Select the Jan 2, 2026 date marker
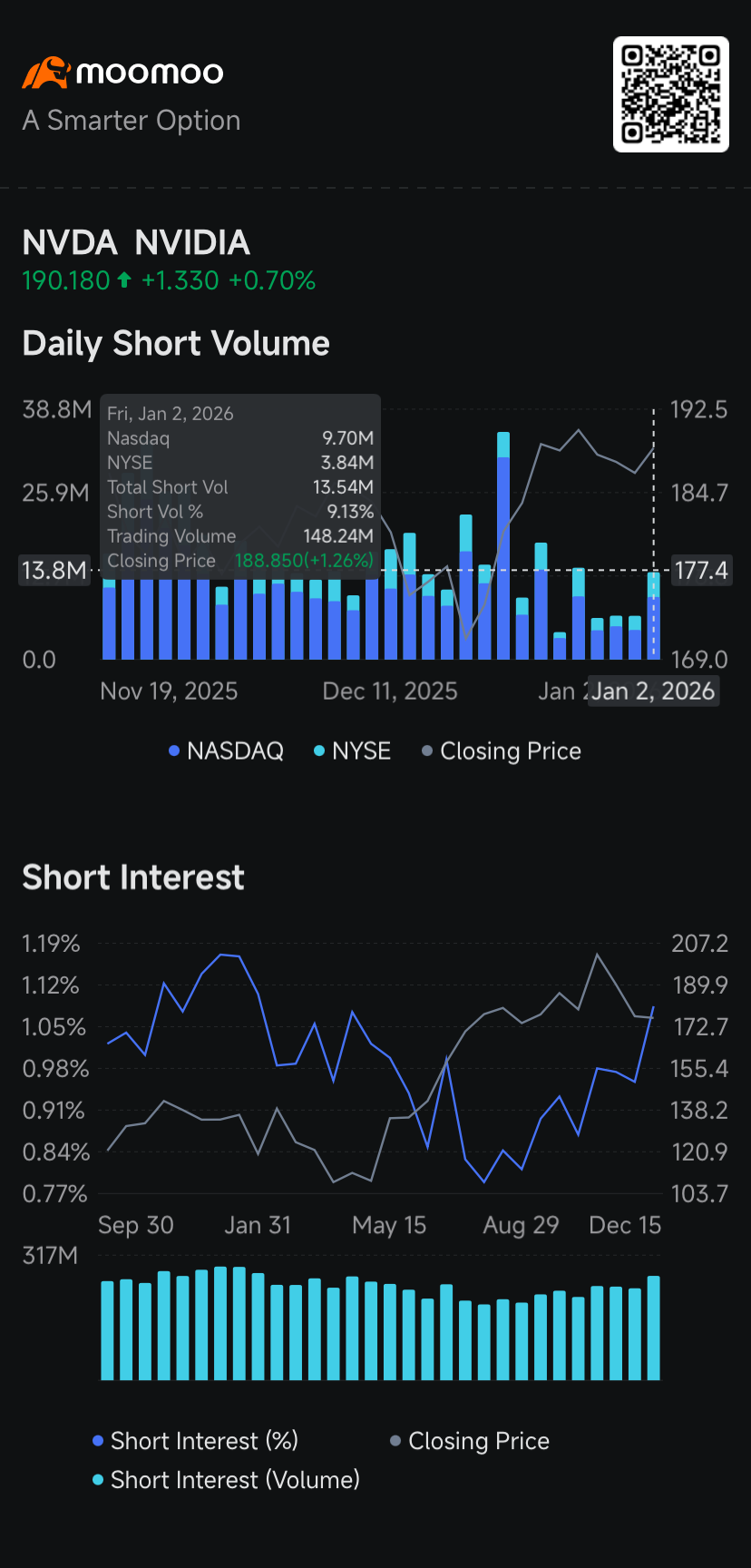The height and width of the screenshot is (1568, 751). (x=653, y=691)
